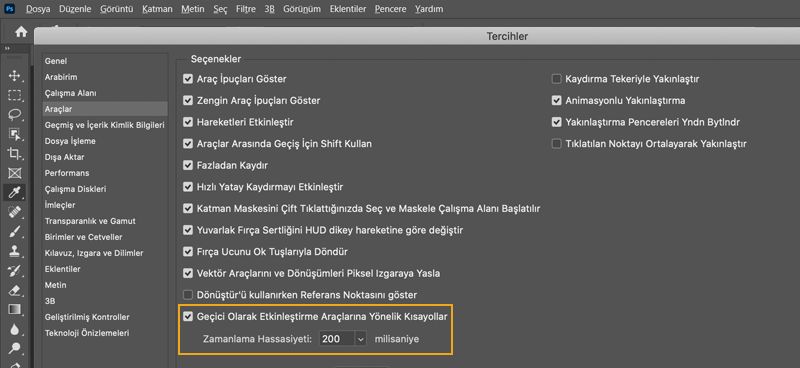Open the Görünüm menu
The height and width of the screenshot is (368, 800).
coord(302,9)
